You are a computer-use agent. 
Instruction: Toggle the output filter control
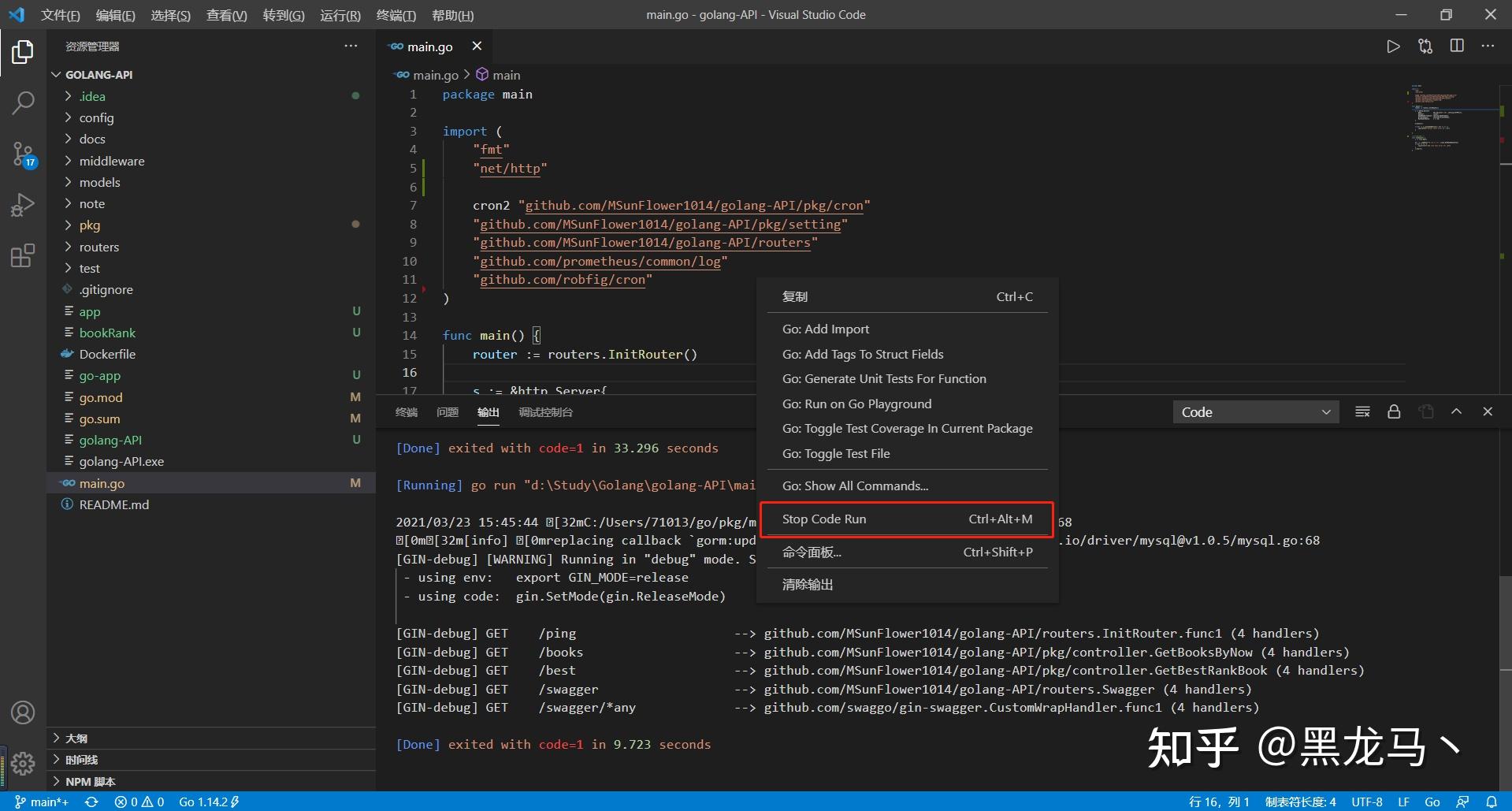pyautogui.click(x=1362, y=411)
